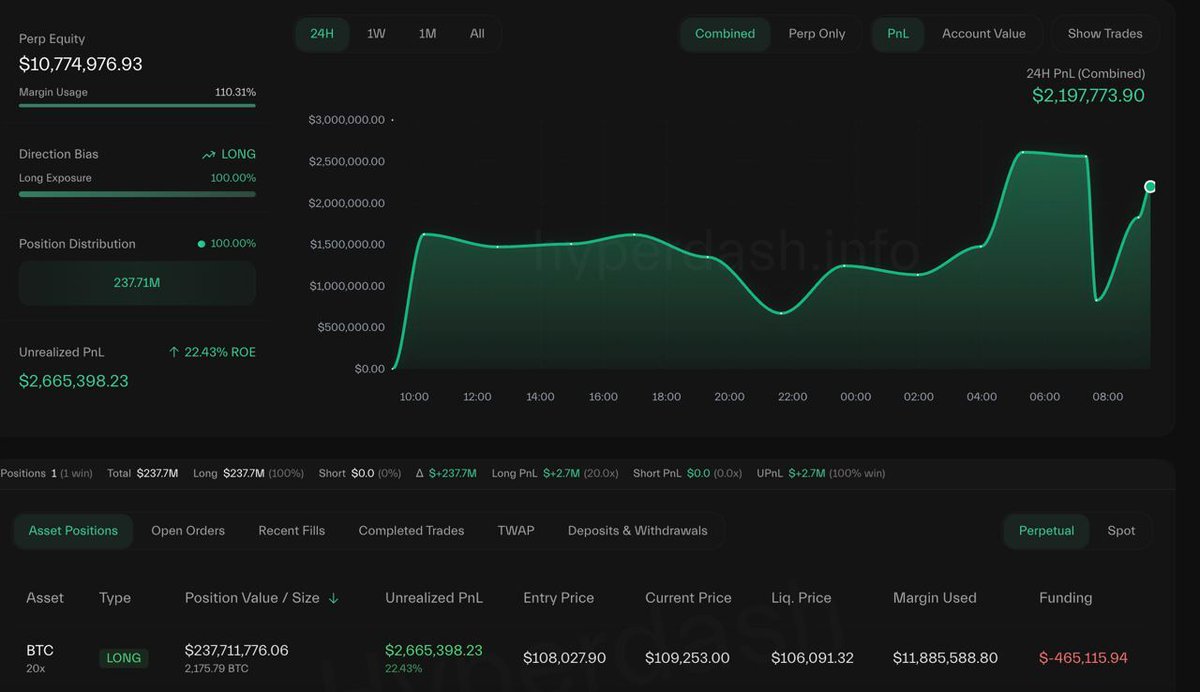Click the 110.31% margin usage value

[235, 92]
